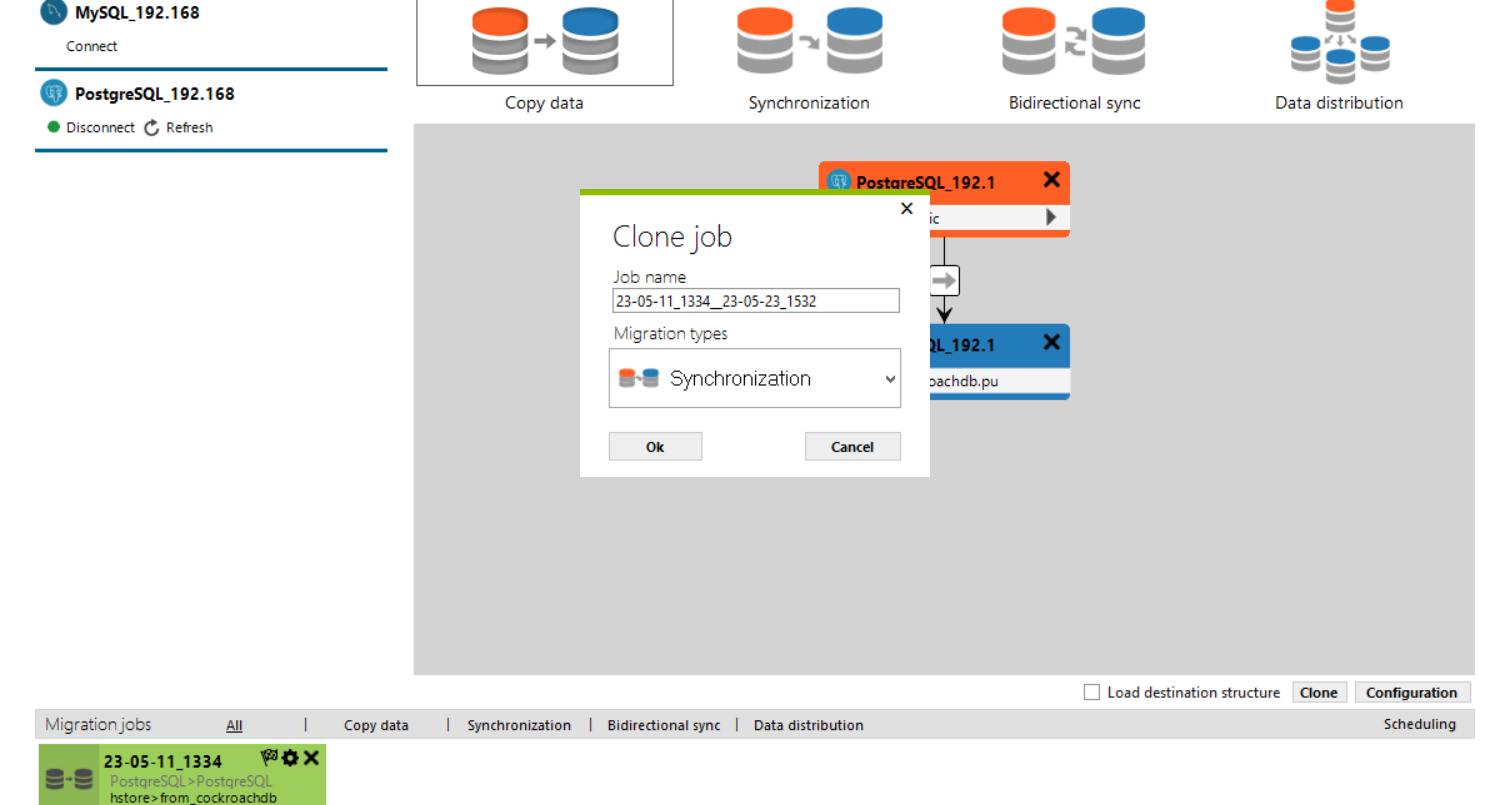Click PostgreSQL>PostgreSQL text on job card

pyautogui.click(x=191, y=781)
